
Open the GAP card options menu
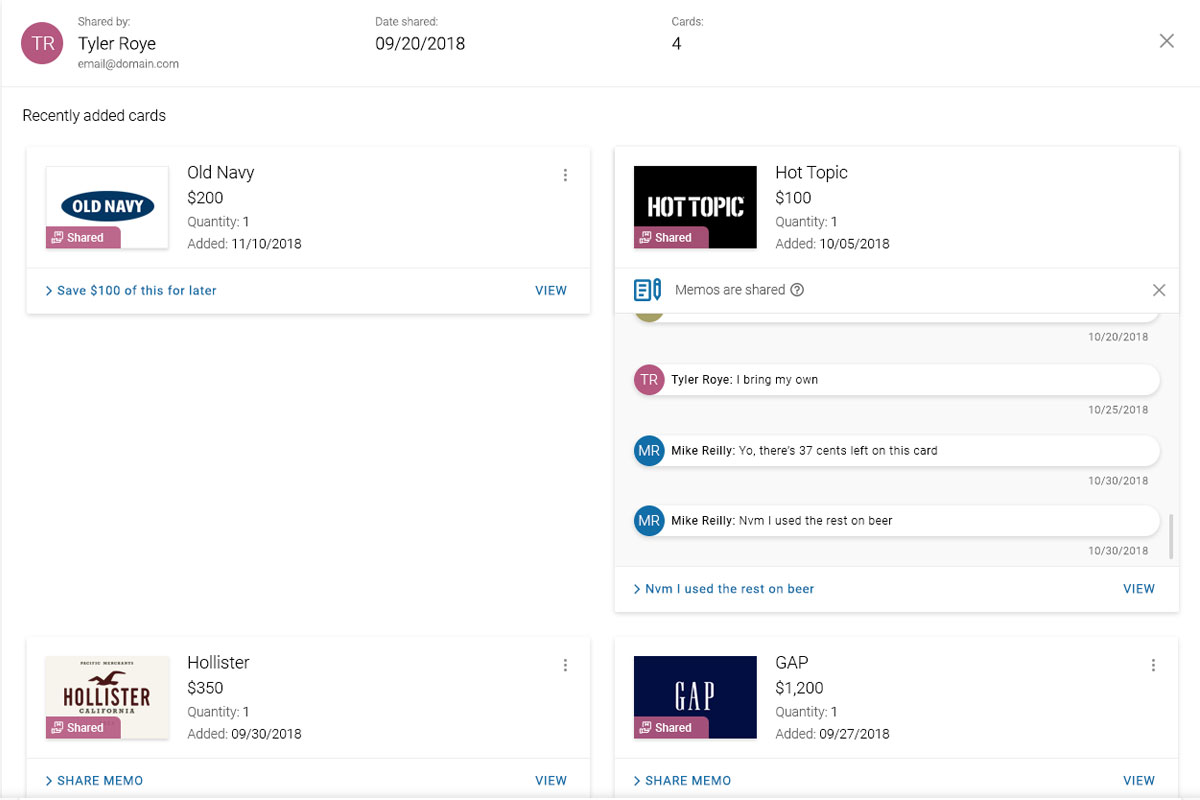tap(1153, 665)
